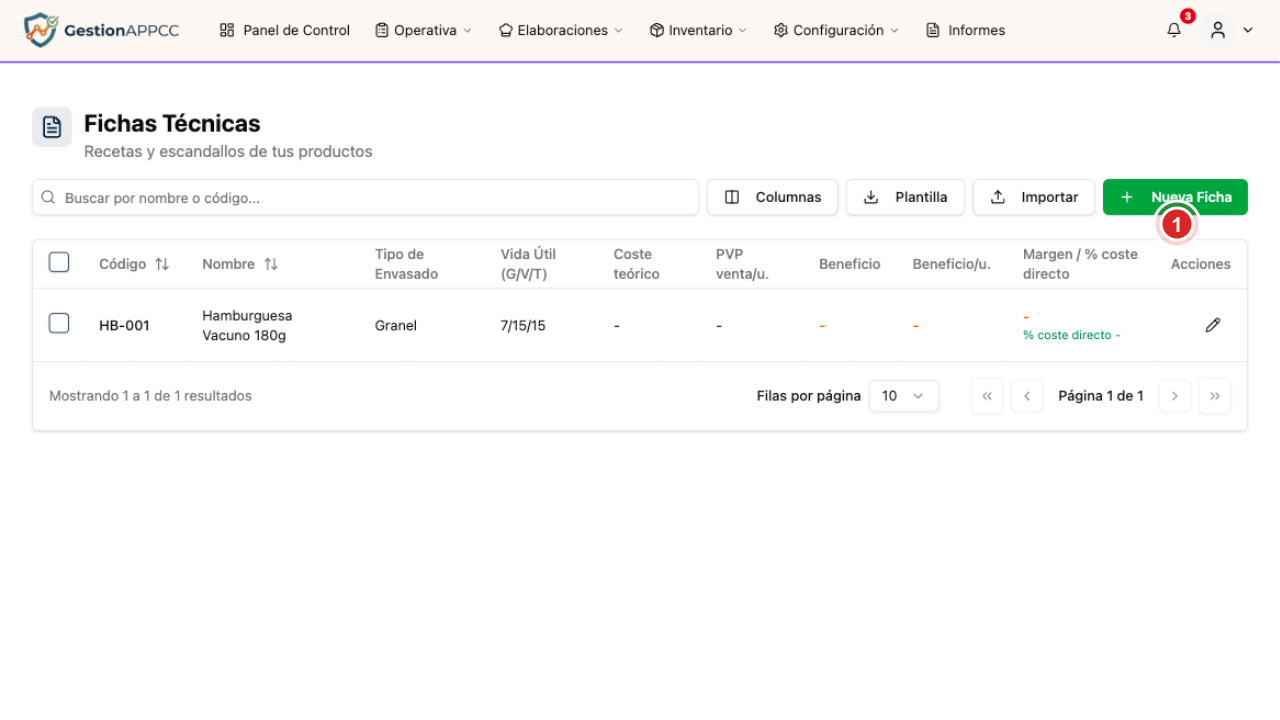The image size is (1280, 720).
Task: Click the % coste directo green text
Action: coord(1071,335)
